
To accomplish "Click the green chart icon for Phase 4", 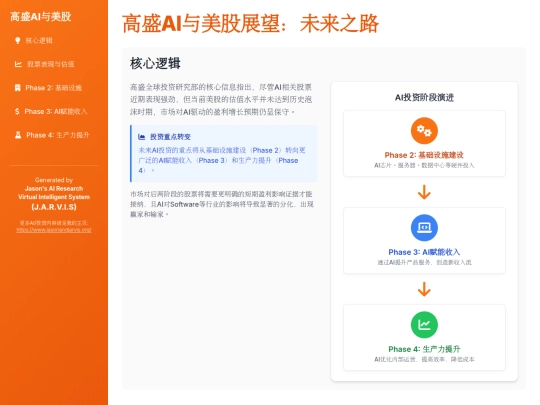I will point(424,325).
